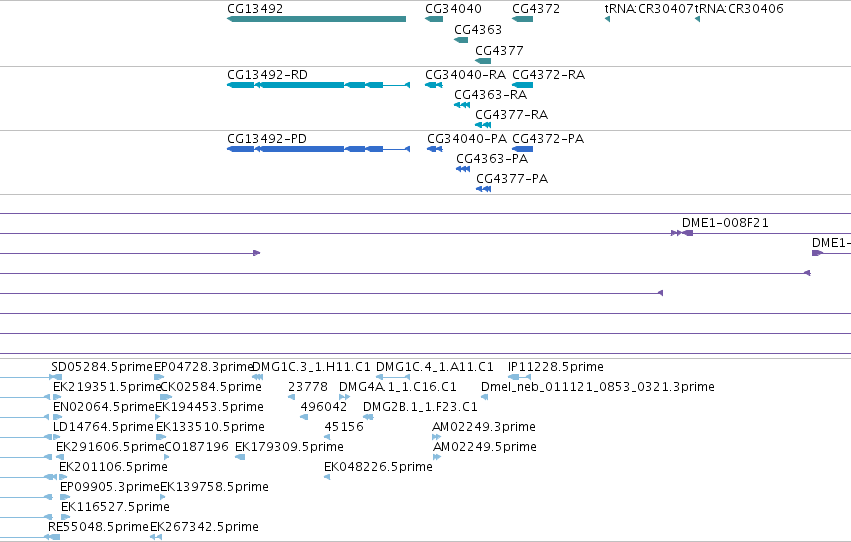Select the DMG4A.1_1.C16.C1 feature label
This screenshot has height=542, width=851.
tap(398, 387)
